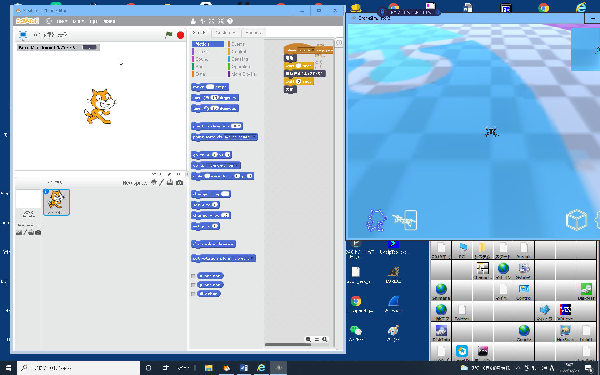Add new sprite from camera icon

[x=179, y=183]
